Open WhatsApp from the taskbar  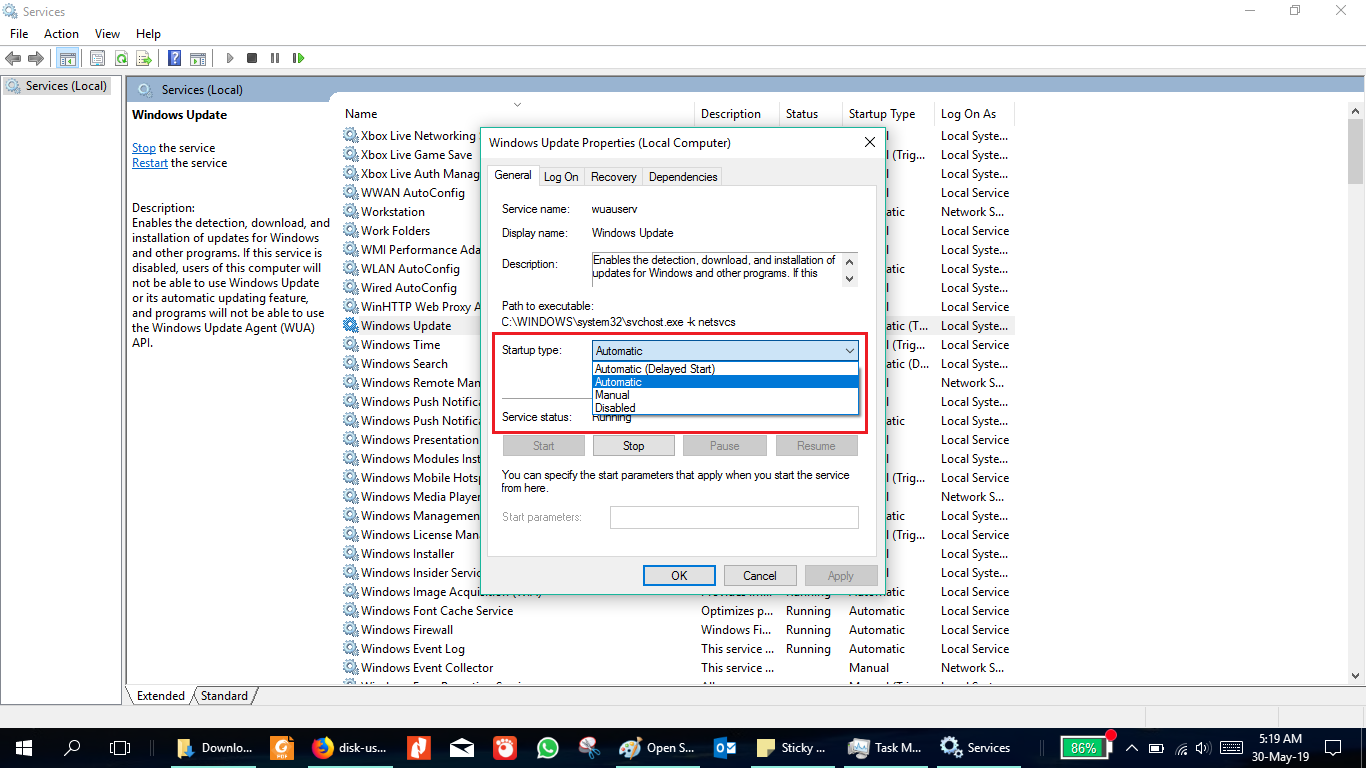pyautogui.click(x=547, y=747)
